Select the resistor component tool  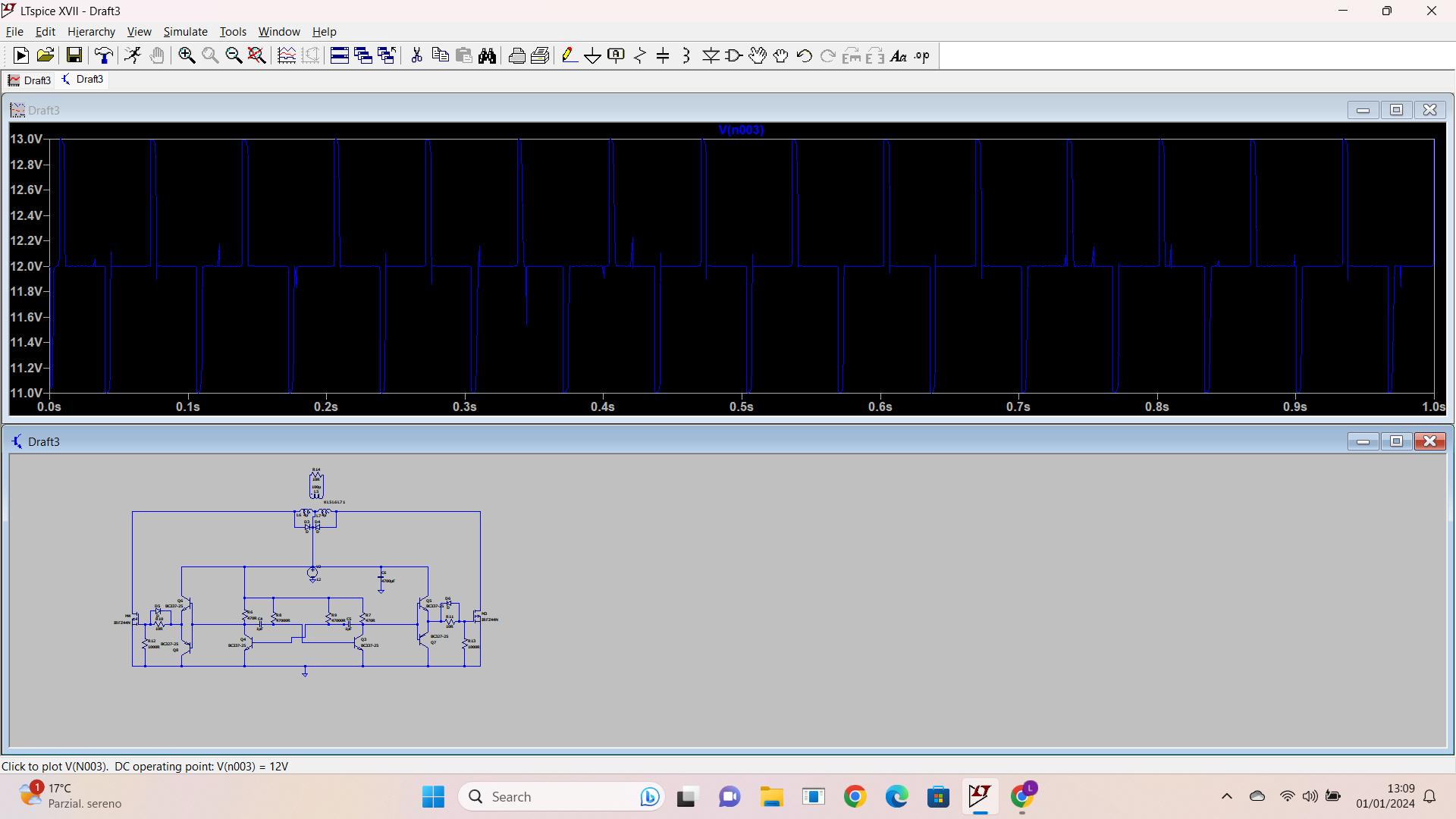(640, 55)
